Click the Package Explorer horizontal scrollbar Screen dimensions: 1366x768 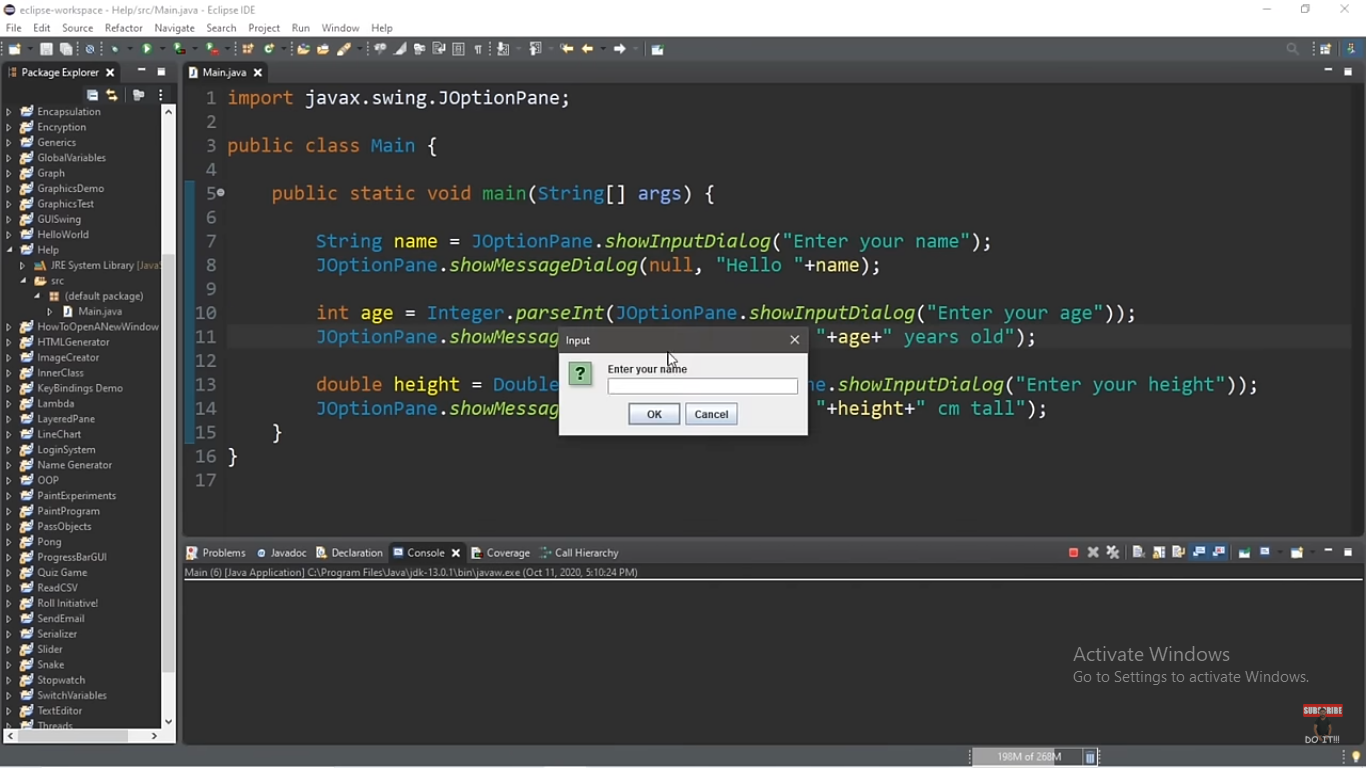[73, 736]
